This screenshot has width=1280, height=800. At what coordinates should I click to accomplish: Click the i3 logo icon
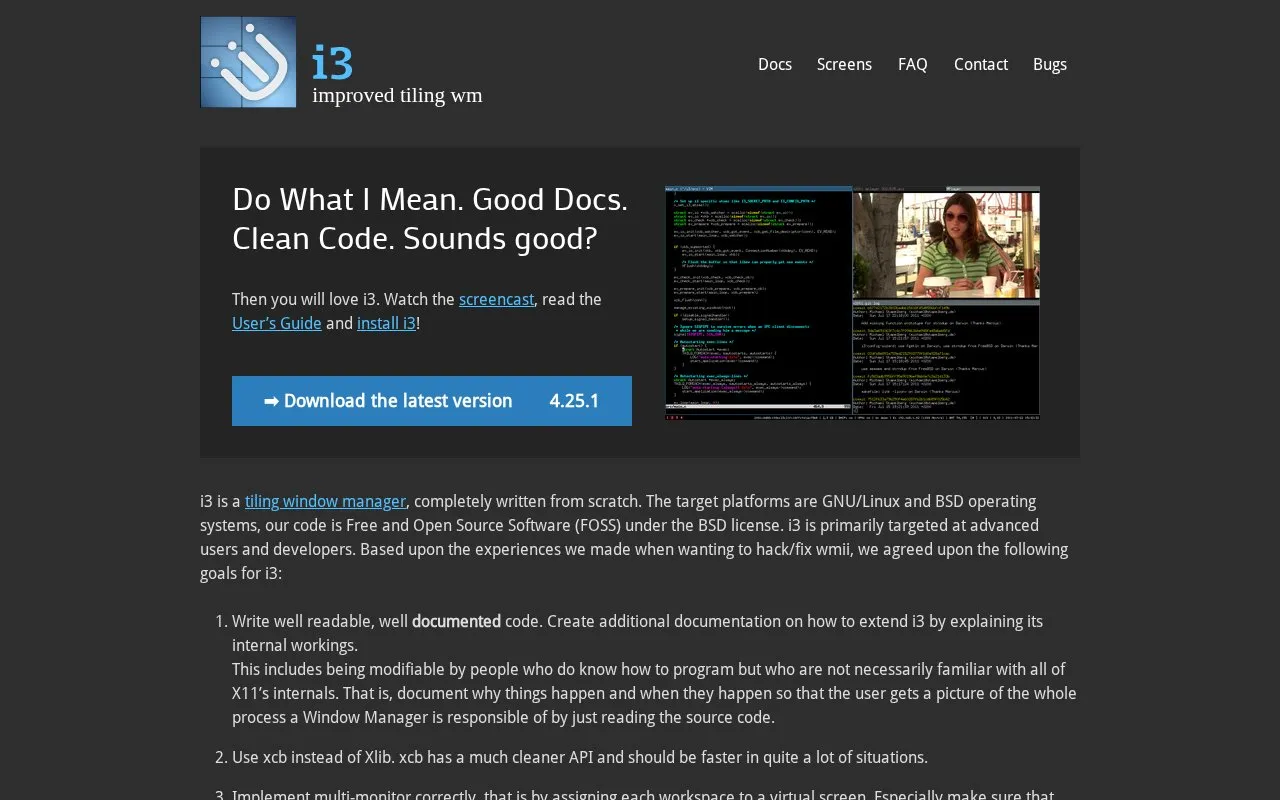[x=248, y=62]
